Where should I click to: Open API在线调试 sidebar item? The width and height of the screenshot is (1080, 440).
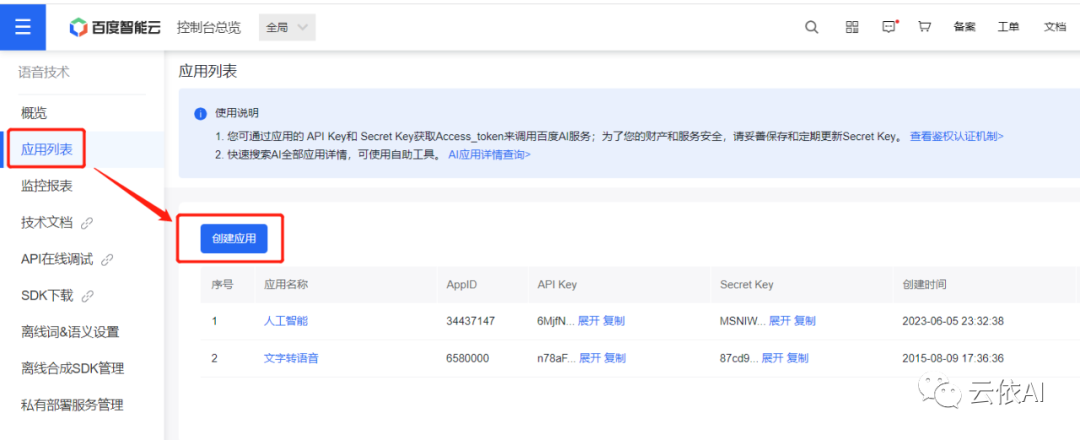tap(56, 259)
